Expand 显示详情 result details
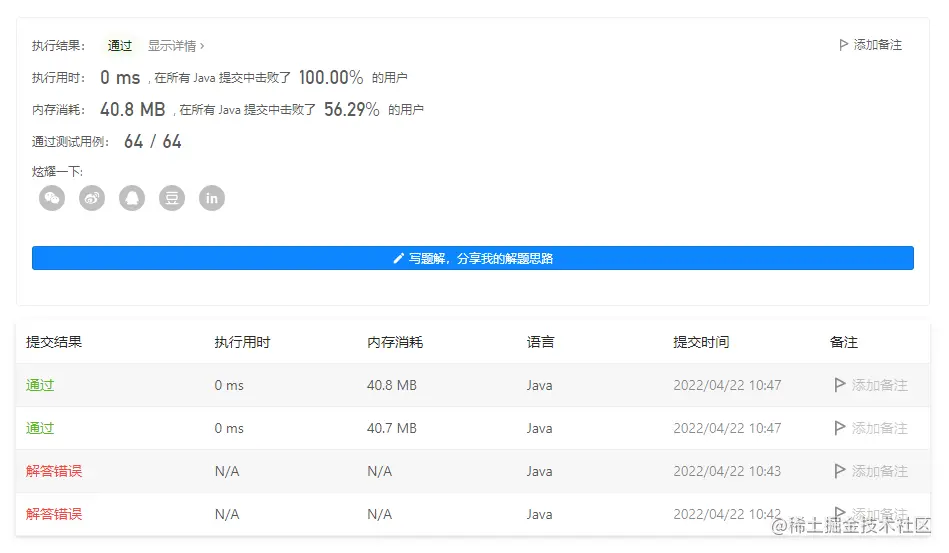Viewport: 949px width, 553px height. tap(176, 46)
